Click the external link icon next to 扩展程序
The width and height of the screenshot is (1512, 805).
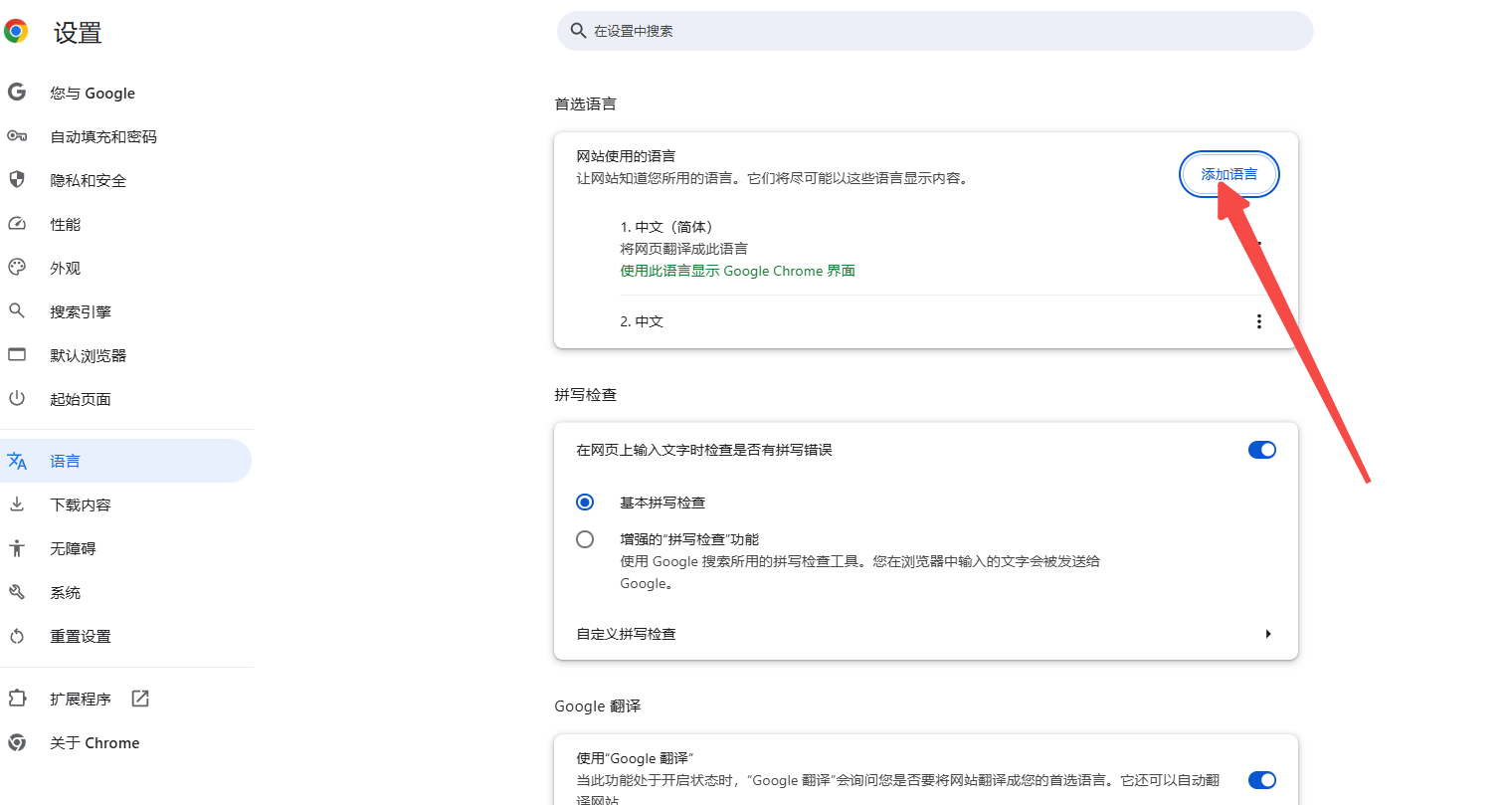coord(140,699)
